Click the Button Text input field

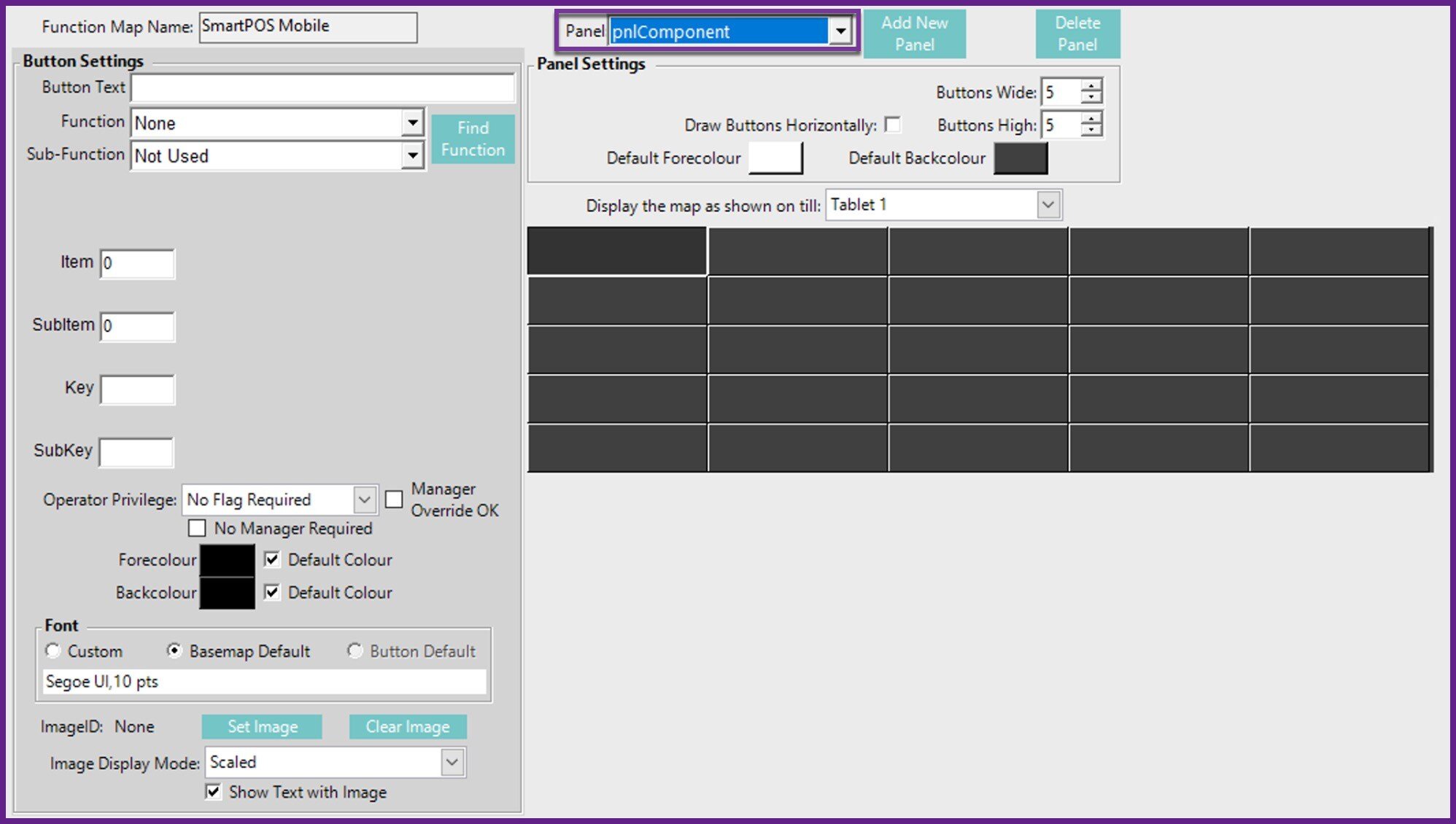[323, 88]
